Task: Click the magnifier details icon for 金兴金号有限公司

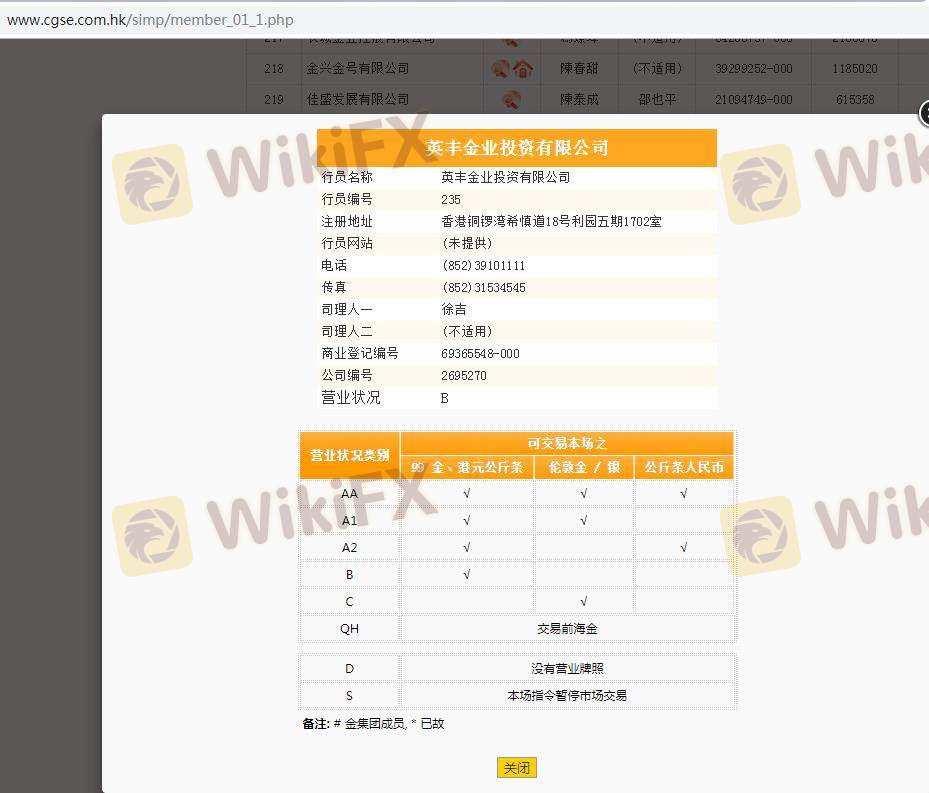Action: click(x=501, y=69)
